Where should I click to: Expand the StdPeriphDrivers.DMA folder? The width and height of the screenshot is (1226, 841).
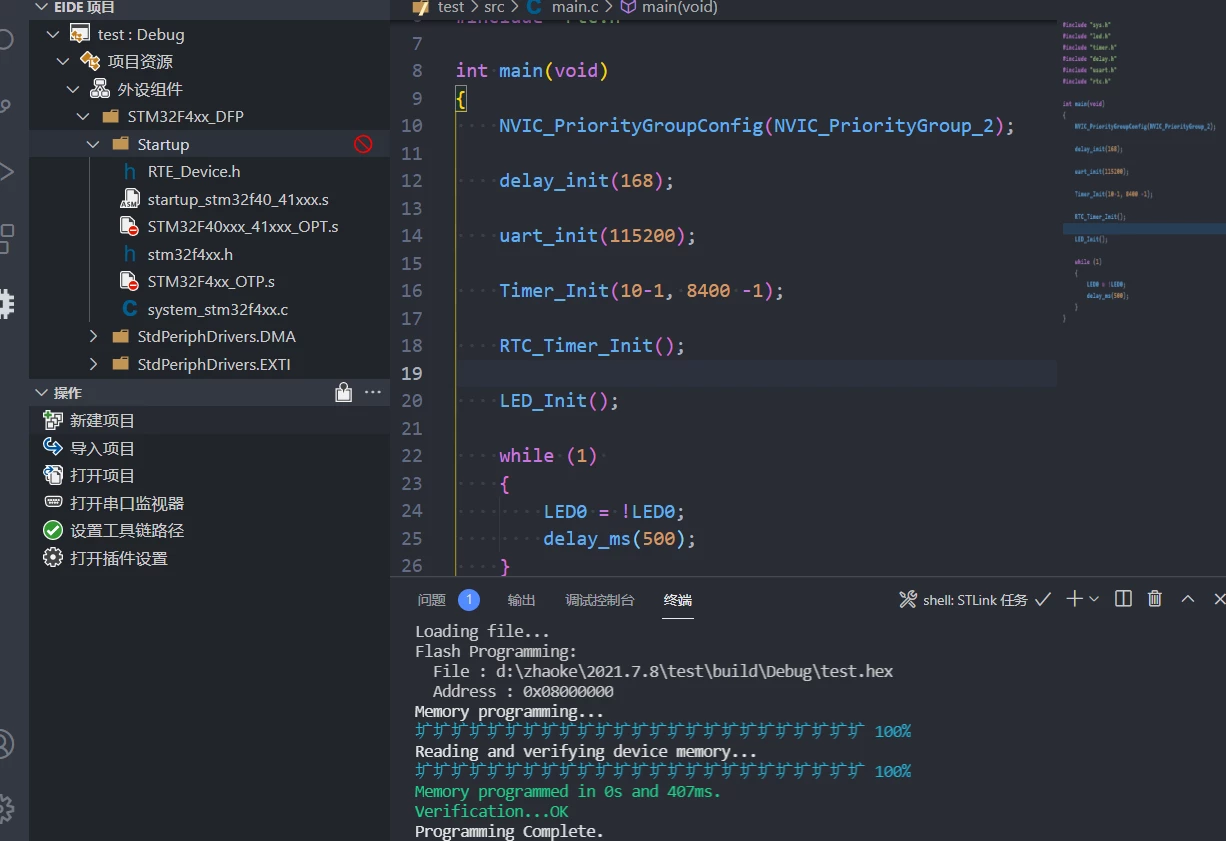pos(93,336)
